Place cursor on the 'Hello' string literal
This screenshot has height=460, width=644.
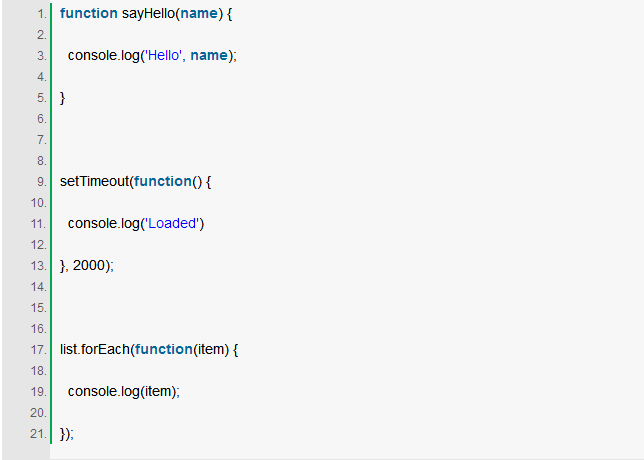pyautogui.click(x=163, y=55)
